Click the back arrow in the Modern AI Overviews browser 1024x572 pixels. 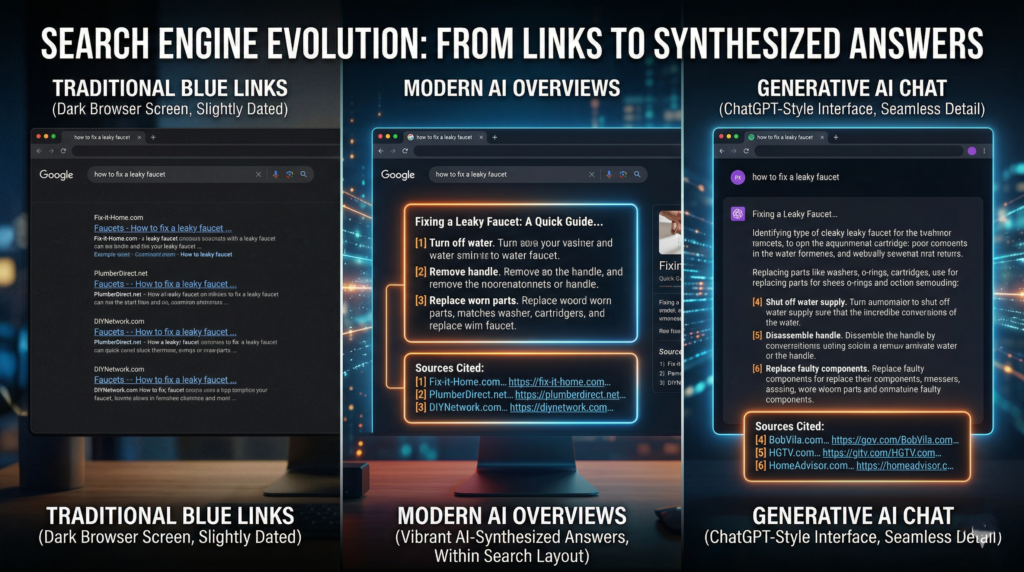pos(381,151)
